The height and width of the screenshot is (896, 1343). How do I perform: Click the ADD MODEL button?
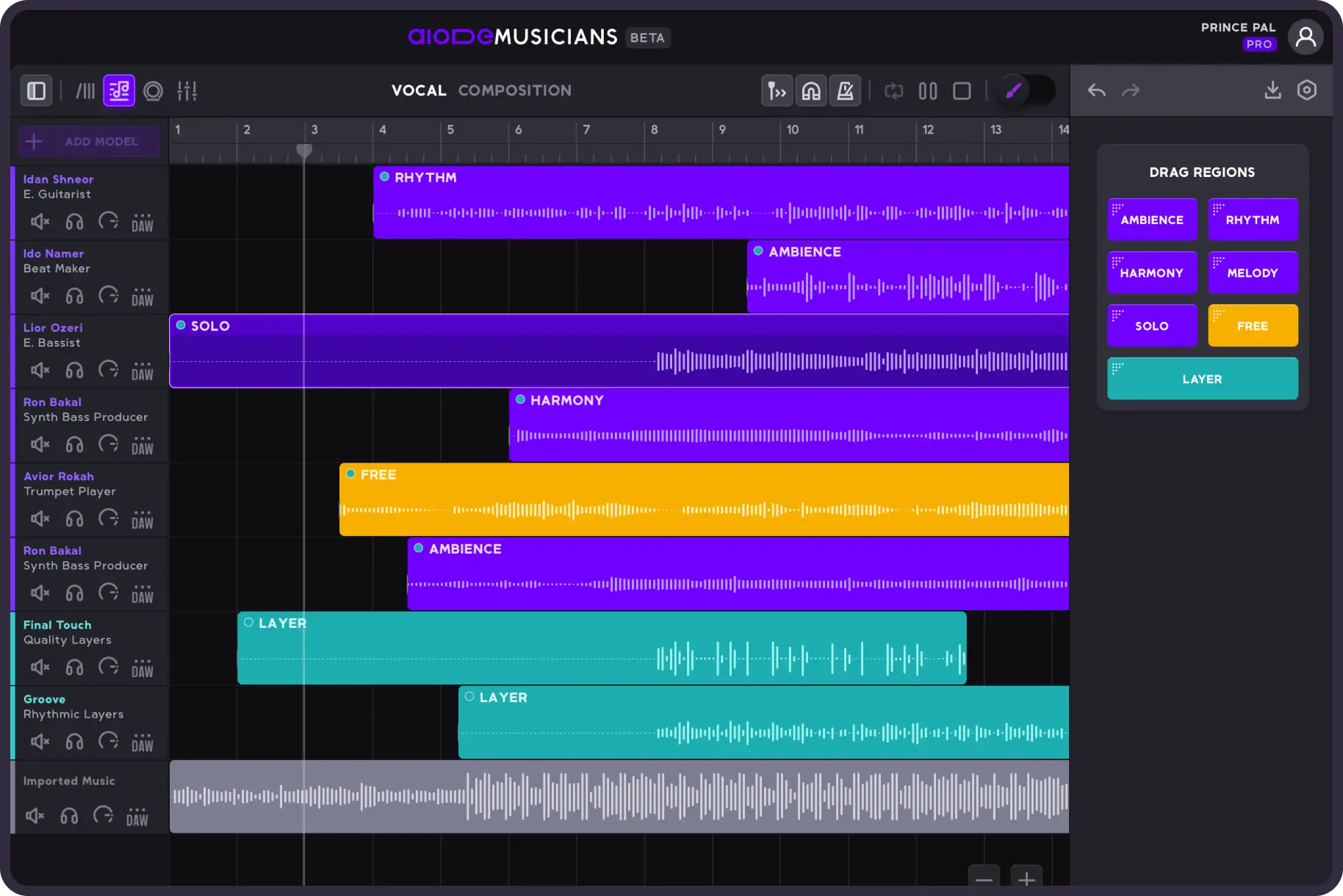pyautogui.click(x=87, y=141)
